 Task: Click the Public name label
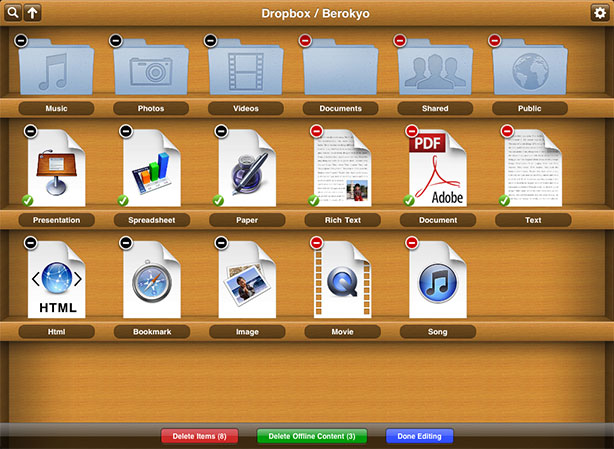click(530, 108)
